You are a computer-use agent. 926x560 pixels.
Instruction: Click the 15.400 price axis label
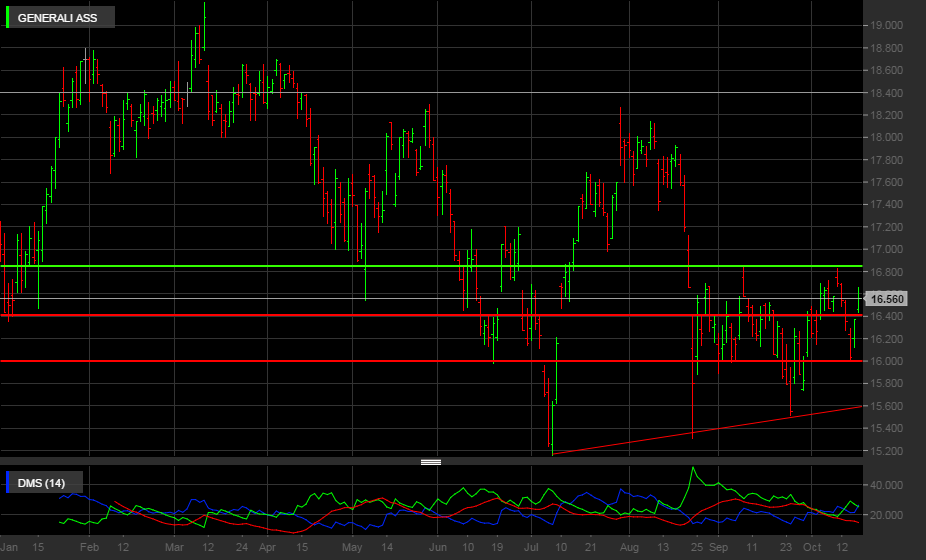pyautogui.click(x=886, y=428)
